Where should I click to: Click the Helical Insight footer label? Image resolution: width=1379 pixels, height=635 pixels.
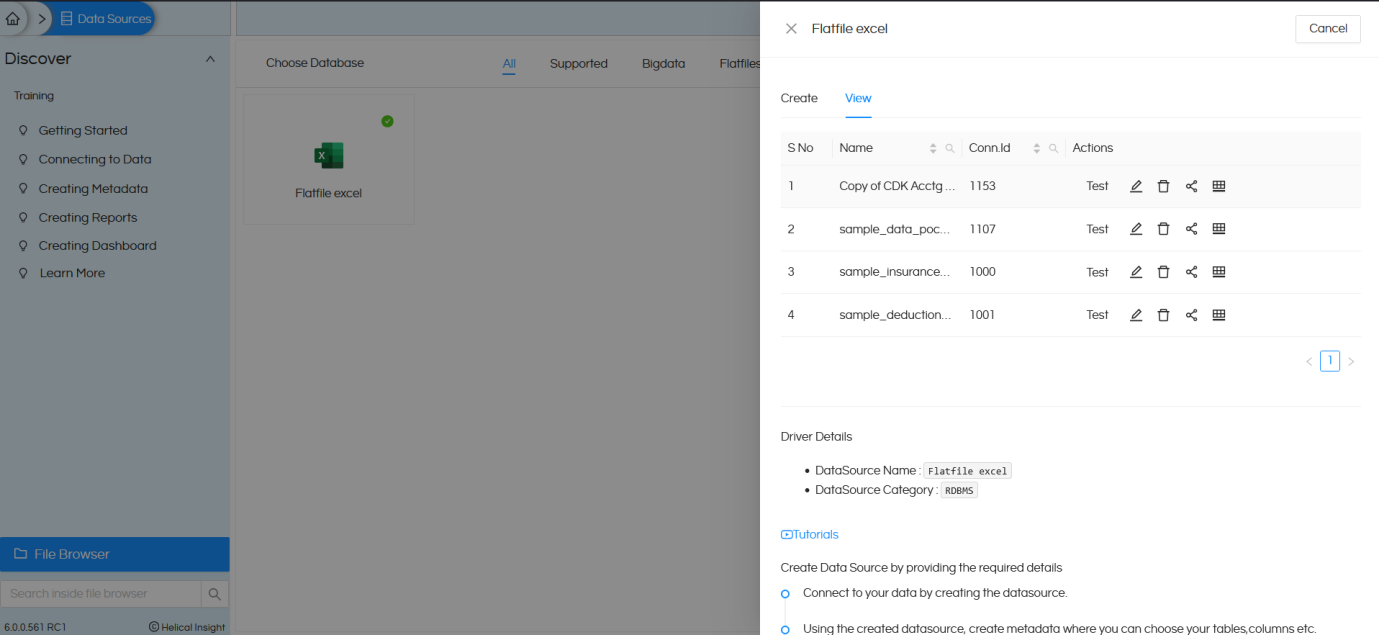point(187,627)
